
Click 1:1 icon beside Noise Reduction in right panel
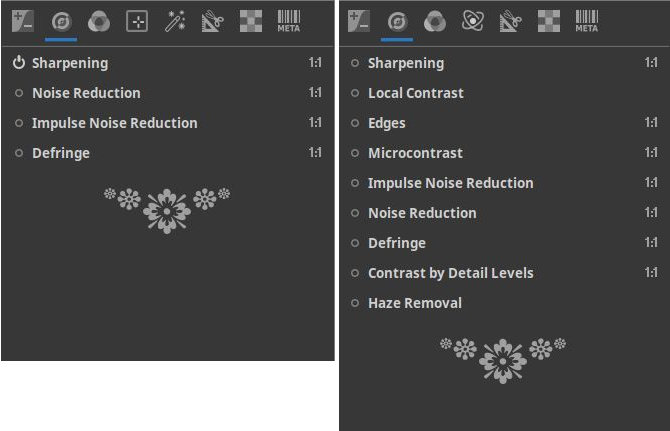tap(651, 213)
